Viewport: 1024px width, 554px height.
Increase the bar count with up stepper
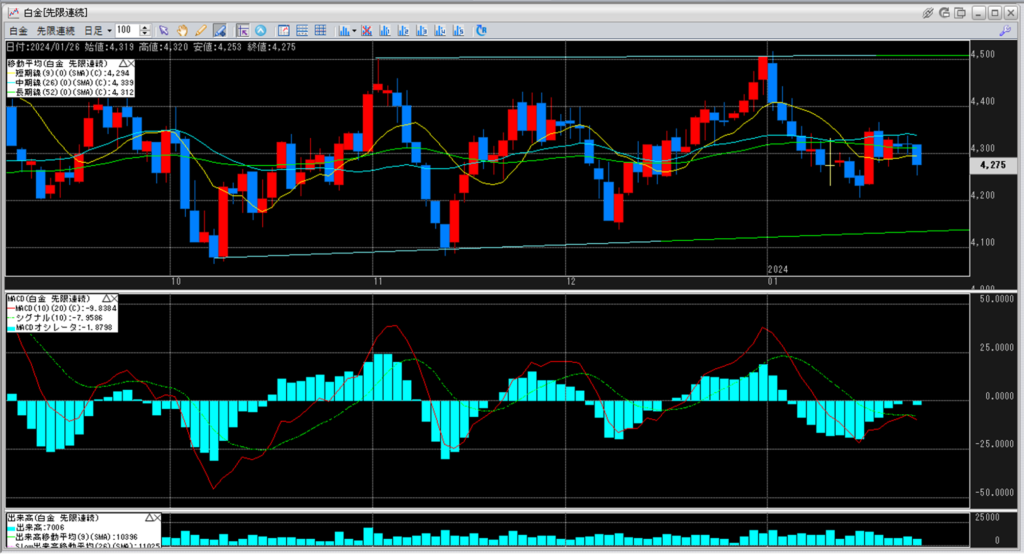point(145,27)
